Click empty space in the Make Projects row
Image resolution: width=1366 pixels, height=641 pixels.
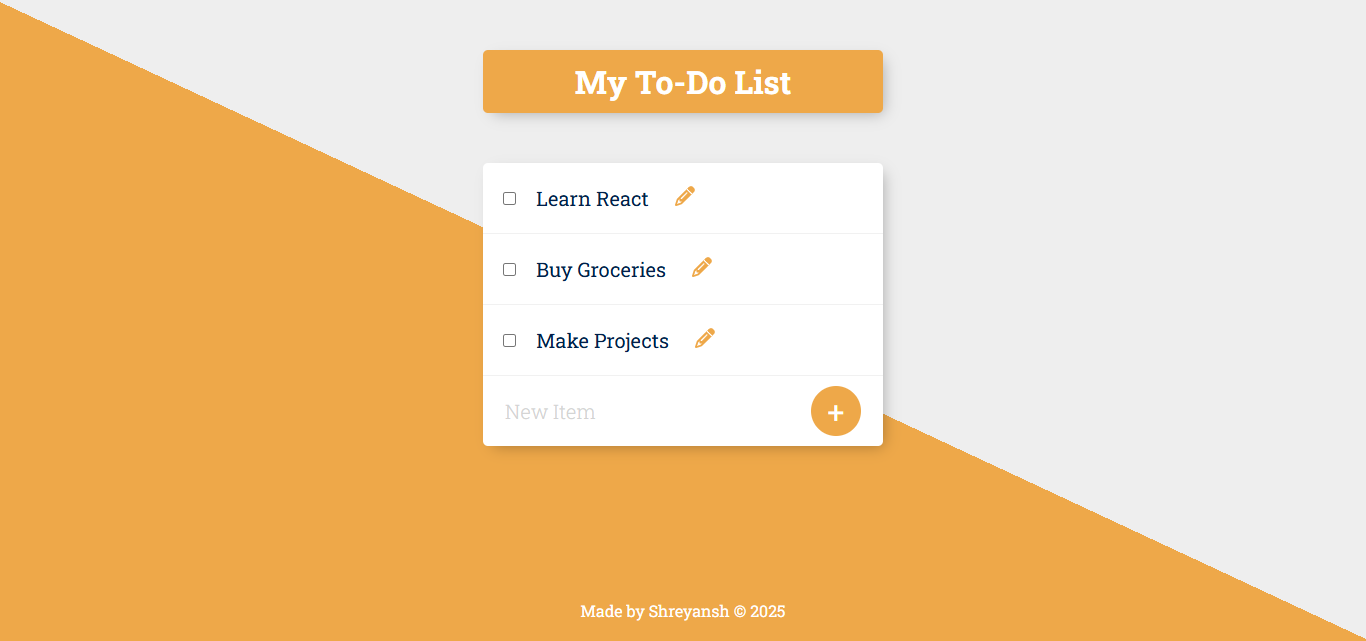click(x=800, y=341)
